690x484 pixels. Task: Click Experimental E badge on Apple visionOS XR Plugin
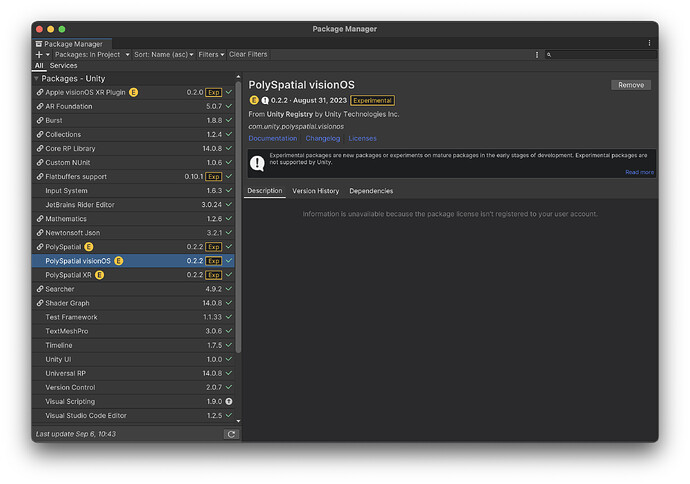[x=133, y=92]
